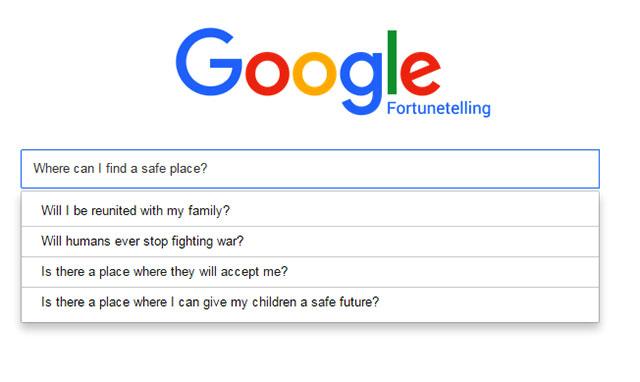The image size is (640, 382).
Task: Choose "Is there a place where they will accept me?"
Action: point(310,272)
